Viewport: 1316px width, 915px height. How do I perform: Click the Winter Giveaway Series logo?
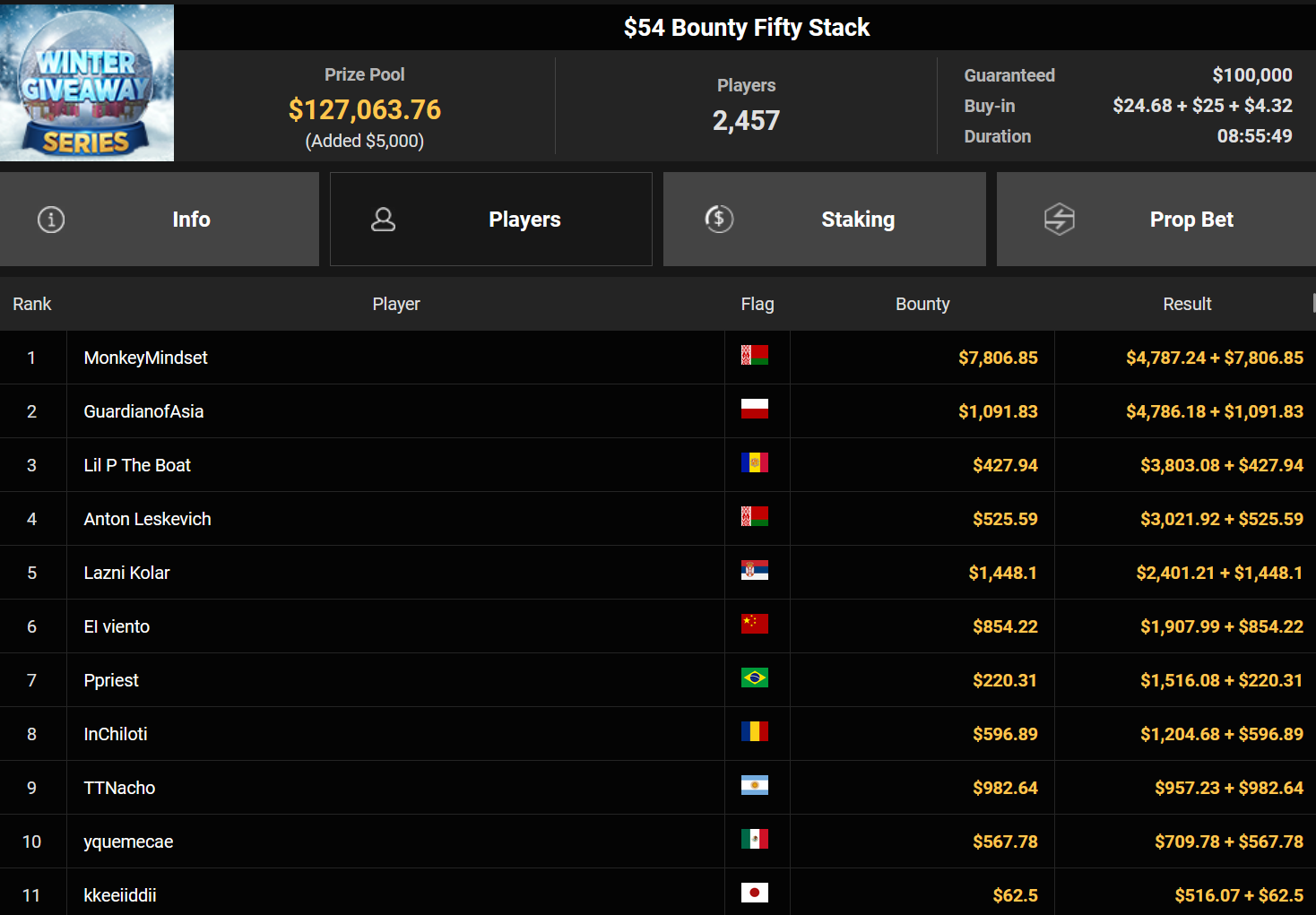(x=87, y=83)
